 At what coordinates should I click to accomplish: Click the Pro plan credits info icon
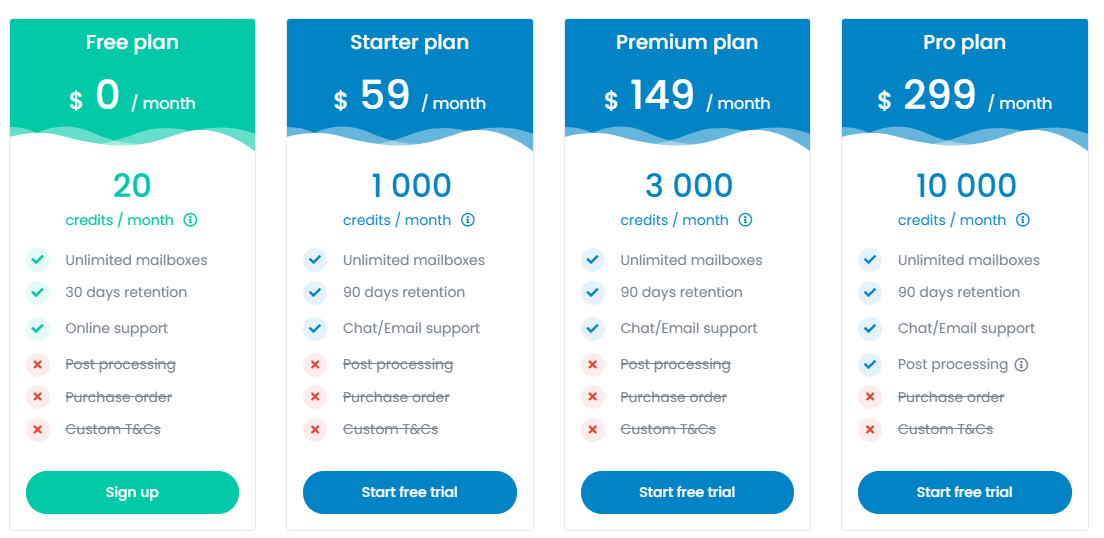(x=1022, y=220)
